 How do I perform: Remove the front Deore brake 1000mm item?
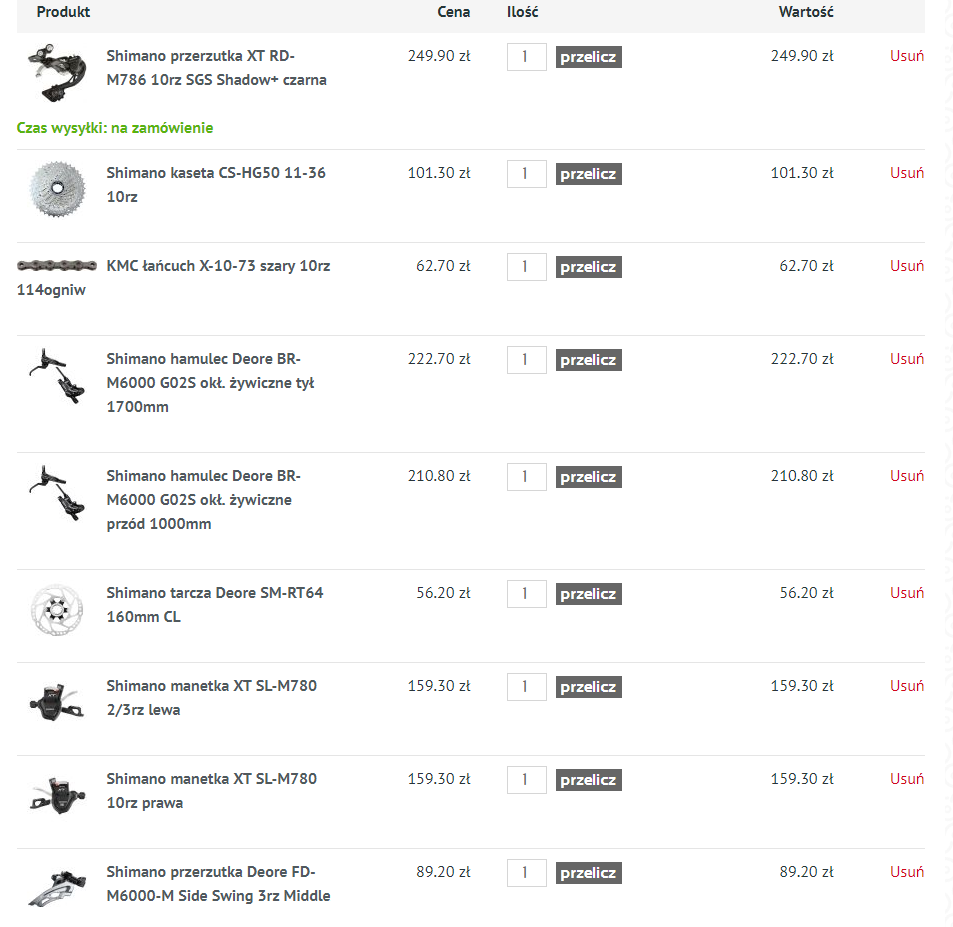[x=907, y=476]
